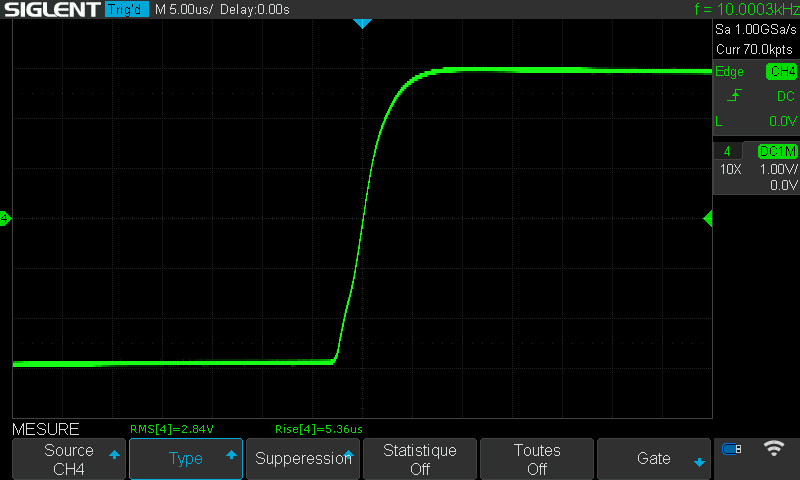The width and height of the screenshot is (800, 480).
Task: Click the SIGLENT logo
Action: (51, 10)
